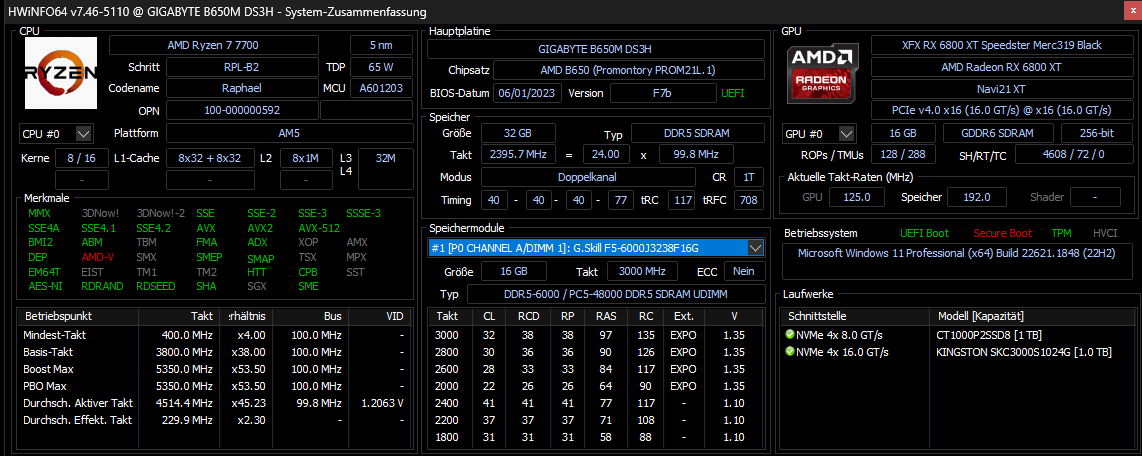The image size is (1142, 456).
Task: Open the CPU #0 selector dropdown
Action: click(84, 134)
